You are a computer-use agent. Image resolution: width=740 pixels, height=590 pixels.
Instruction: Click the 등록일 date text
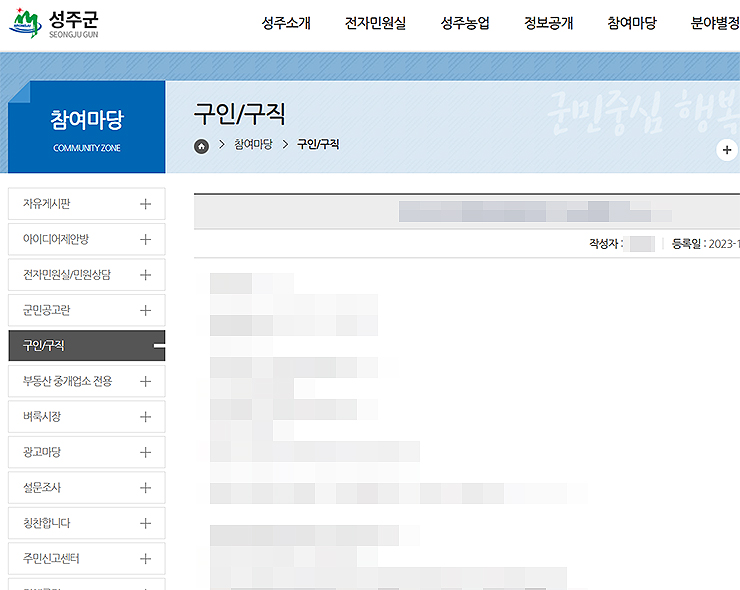[x=706, y=244]
